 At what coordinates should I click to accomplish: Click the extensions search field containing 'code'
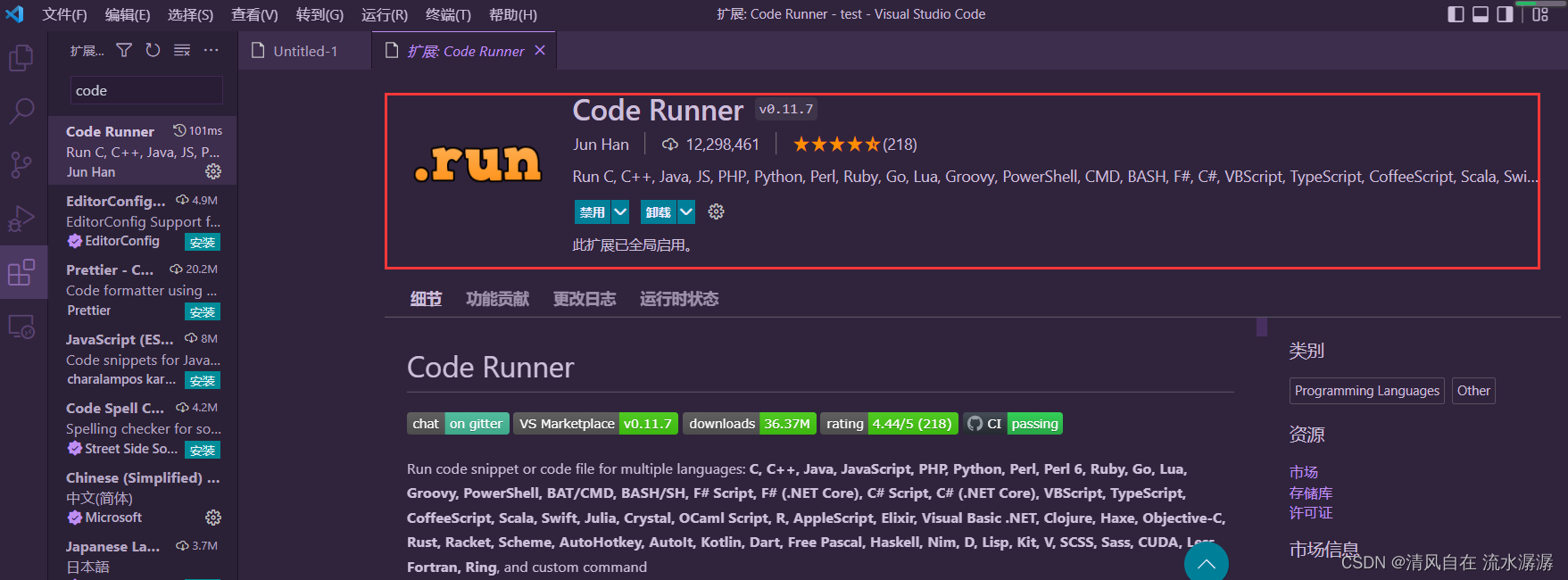click(x=146, y=90)
